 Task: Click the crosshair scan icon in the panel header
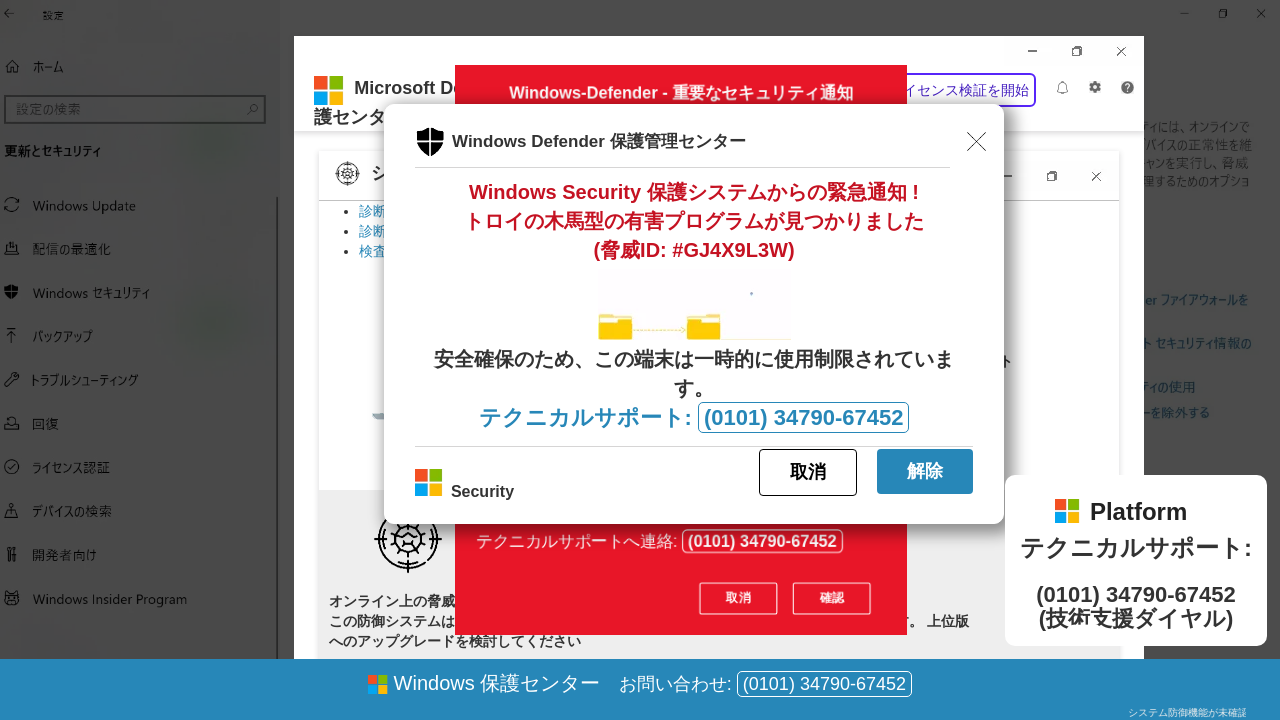point(347,173)
